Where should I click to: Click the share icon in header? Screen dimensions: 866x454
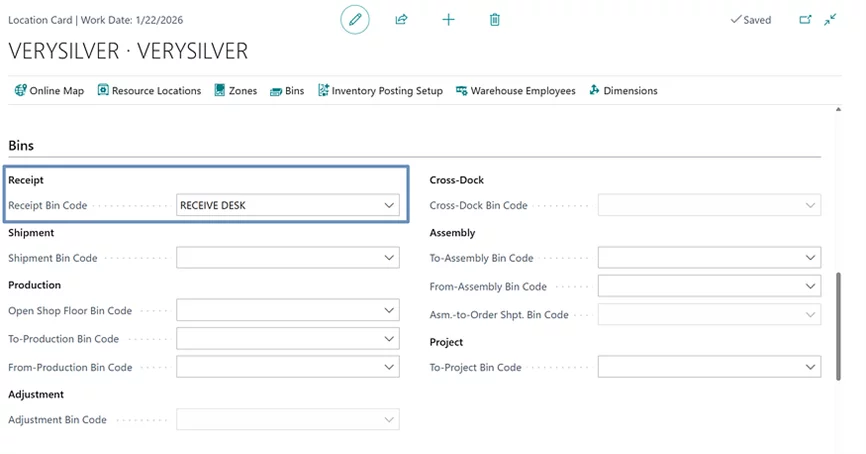pyautogui.click(x=401, y=19)
